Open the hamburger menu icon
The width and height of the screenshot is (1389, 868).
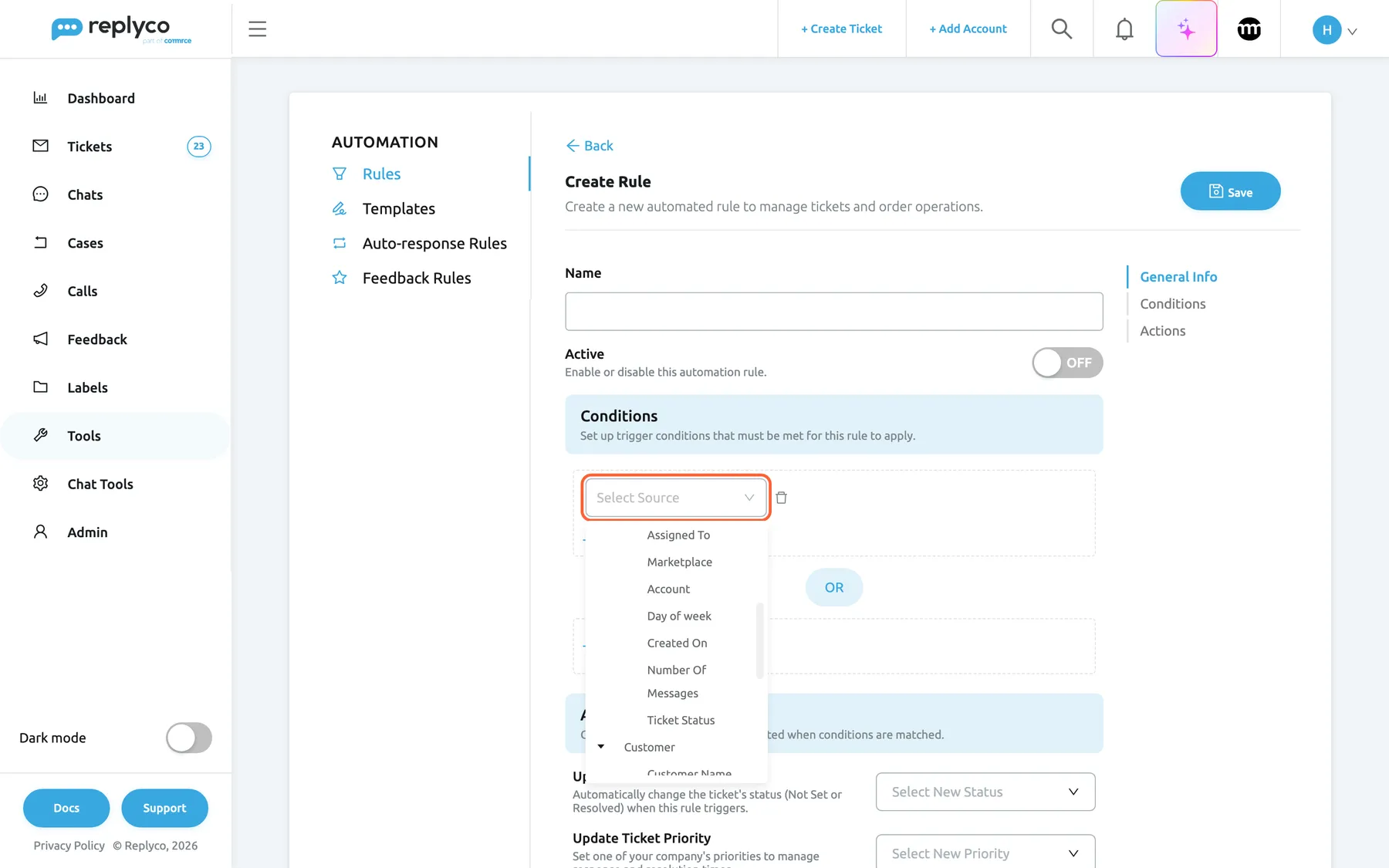click(x=257, y=29)
